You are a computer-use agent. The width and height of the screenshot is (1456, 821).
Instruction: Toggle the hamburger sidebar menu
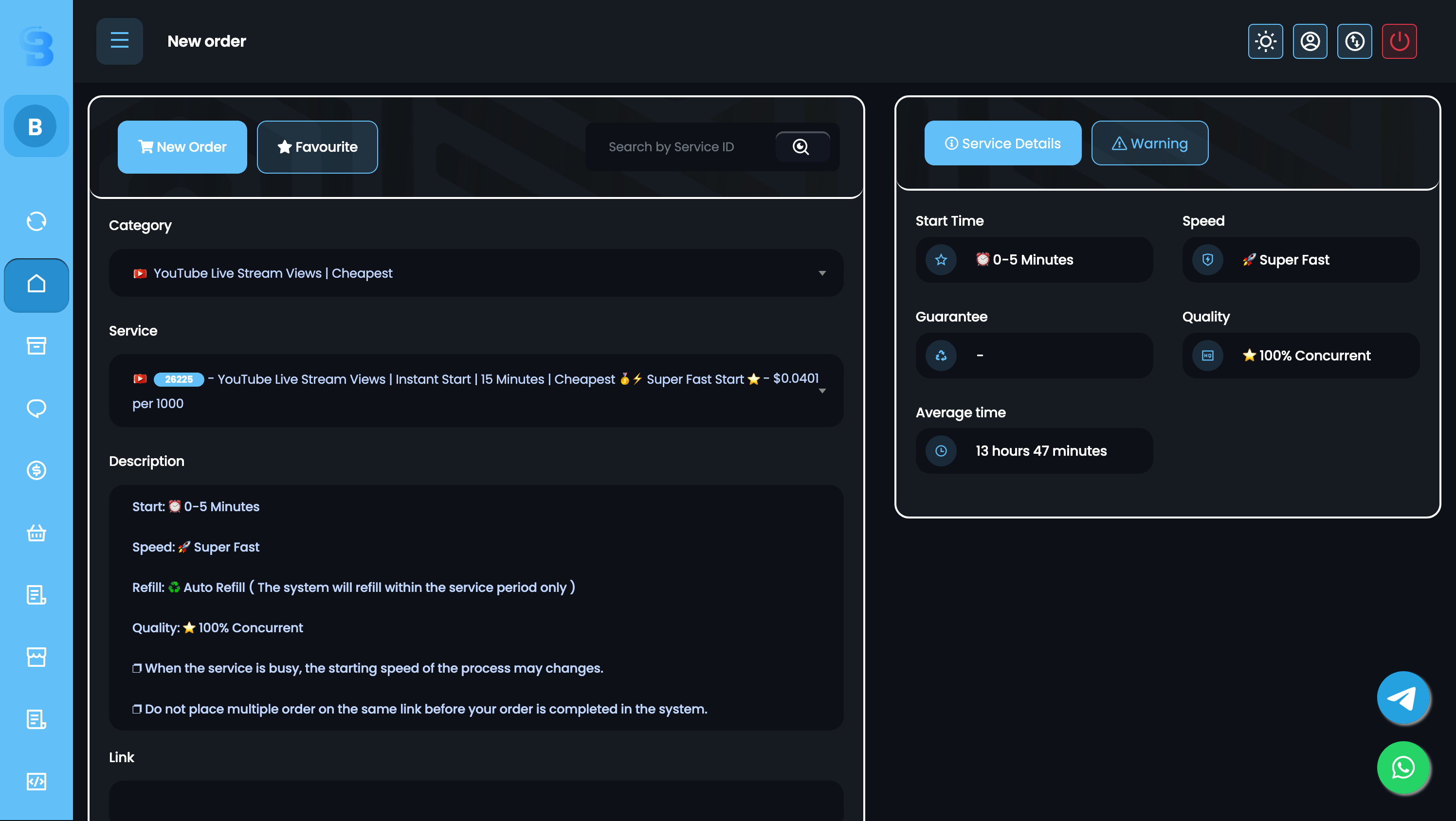[x=119, y=41]
